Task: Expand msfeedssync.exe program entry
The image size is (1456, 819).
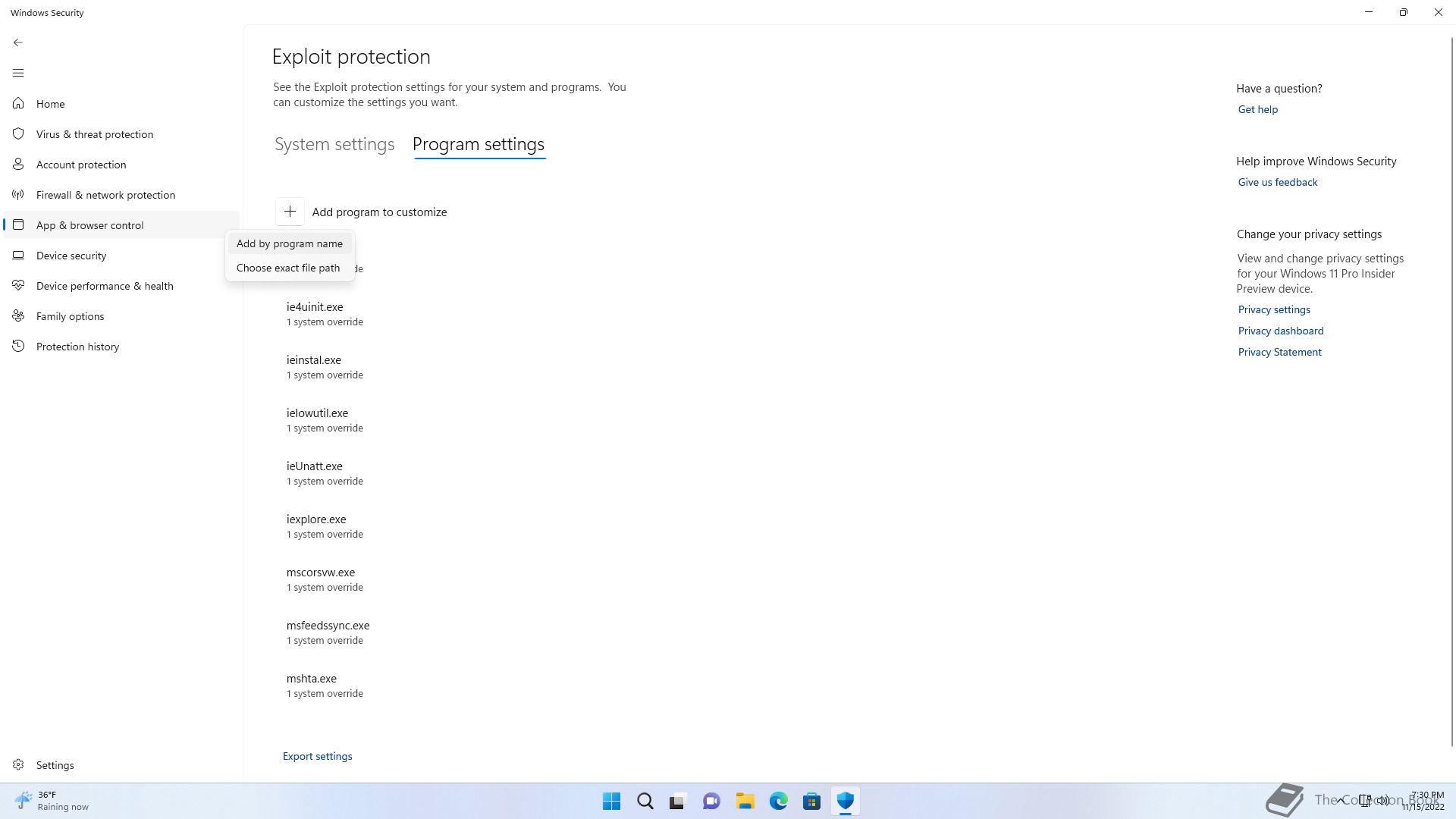Action: [x=328, y=632]
